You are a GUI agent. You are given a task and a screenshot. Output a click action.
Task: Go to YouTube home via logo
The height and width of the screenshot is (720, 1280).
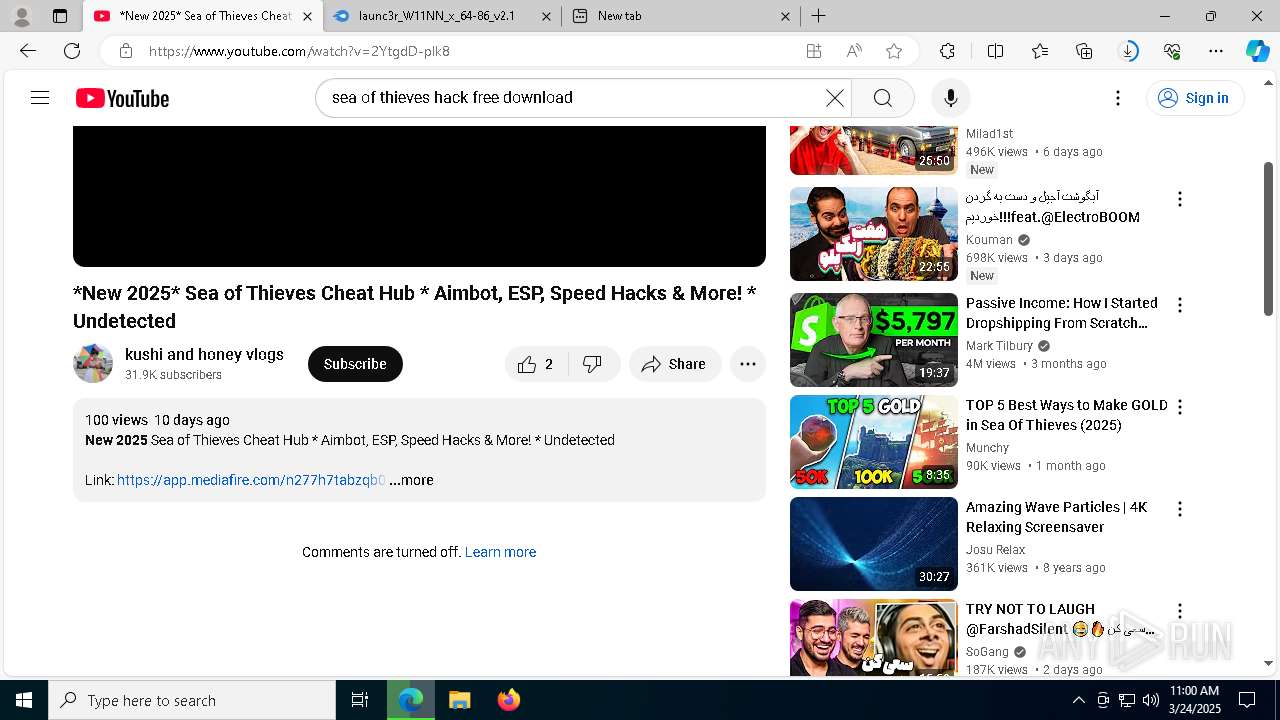[x=122, y=98]
